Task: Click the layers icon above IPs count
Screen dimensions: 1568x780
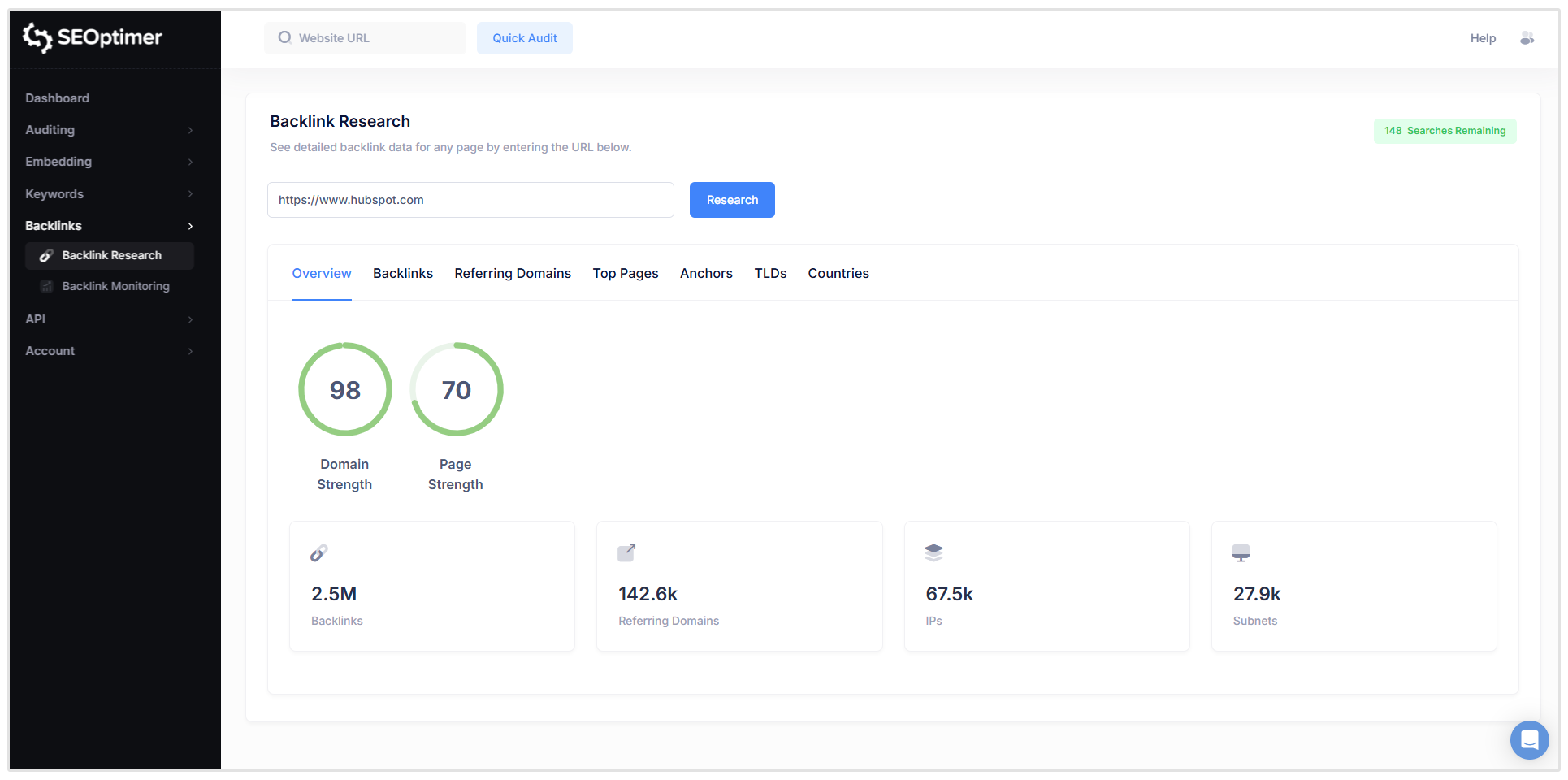Action: 933,552
